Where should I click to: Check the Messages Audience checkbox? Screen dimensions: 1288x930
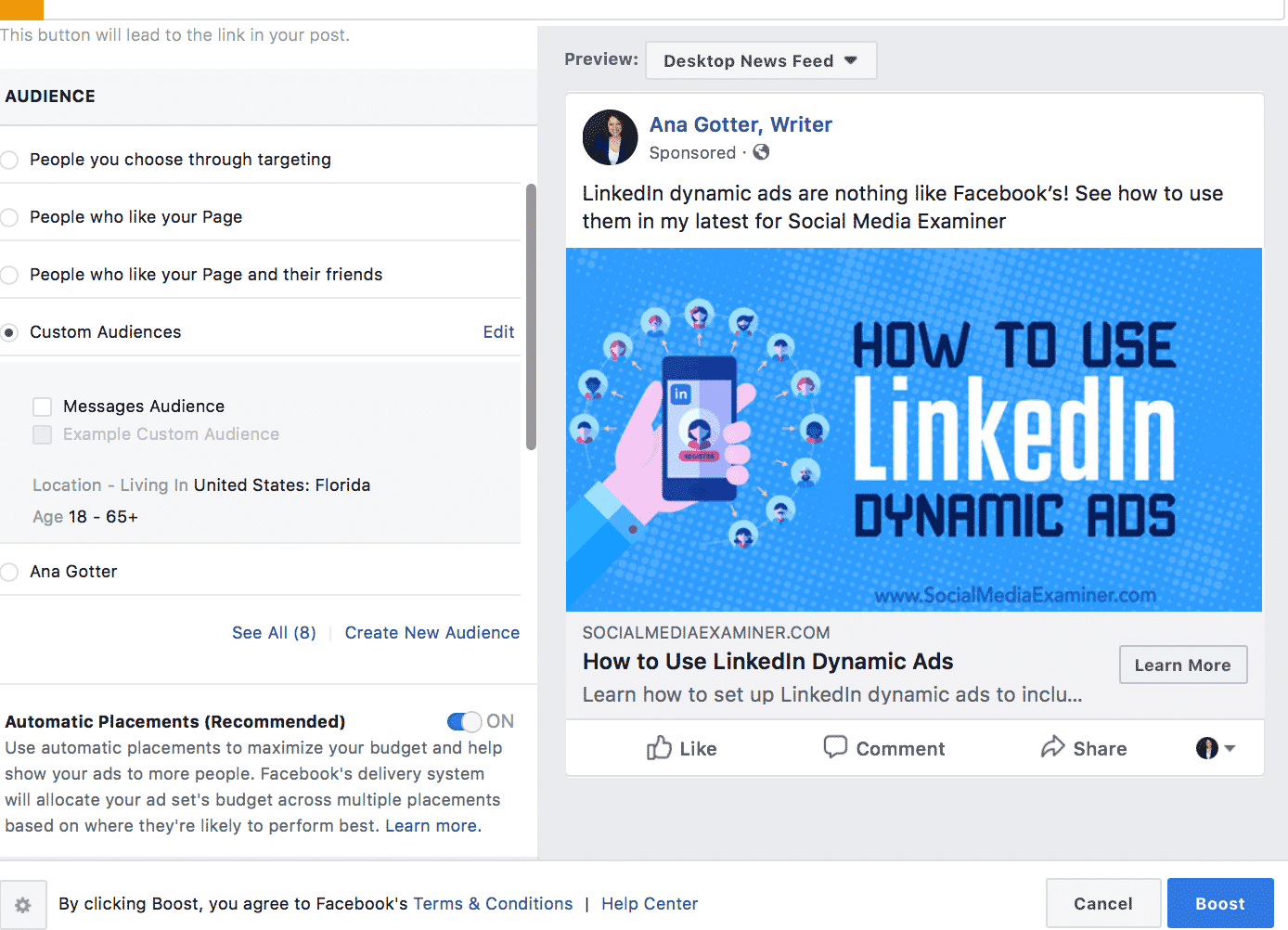click(x=42, y=407)
